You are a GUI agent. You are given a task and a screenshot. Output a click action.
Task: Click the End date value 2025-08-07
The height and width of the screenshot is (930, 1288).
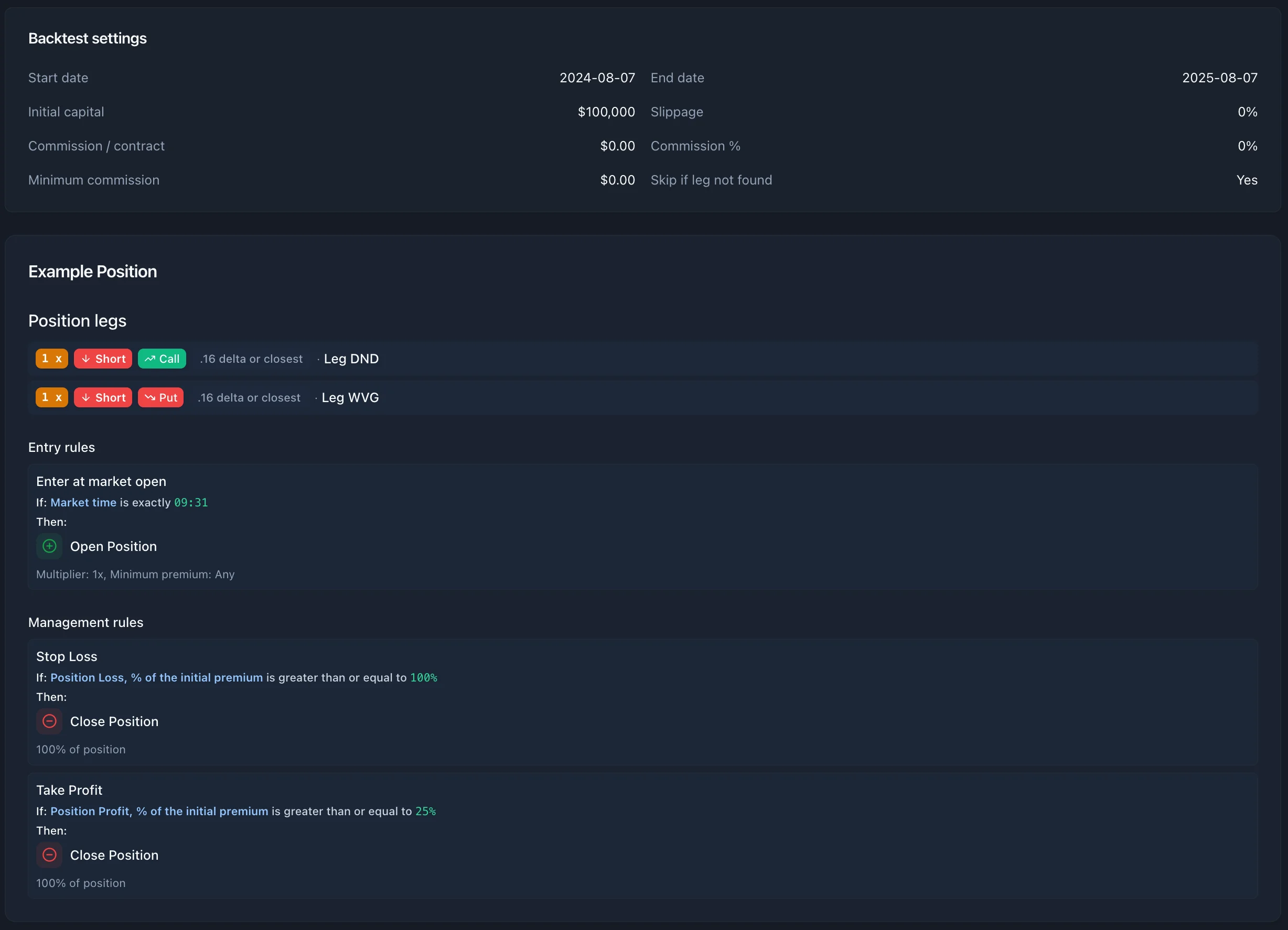click(x=1219, y=78)
